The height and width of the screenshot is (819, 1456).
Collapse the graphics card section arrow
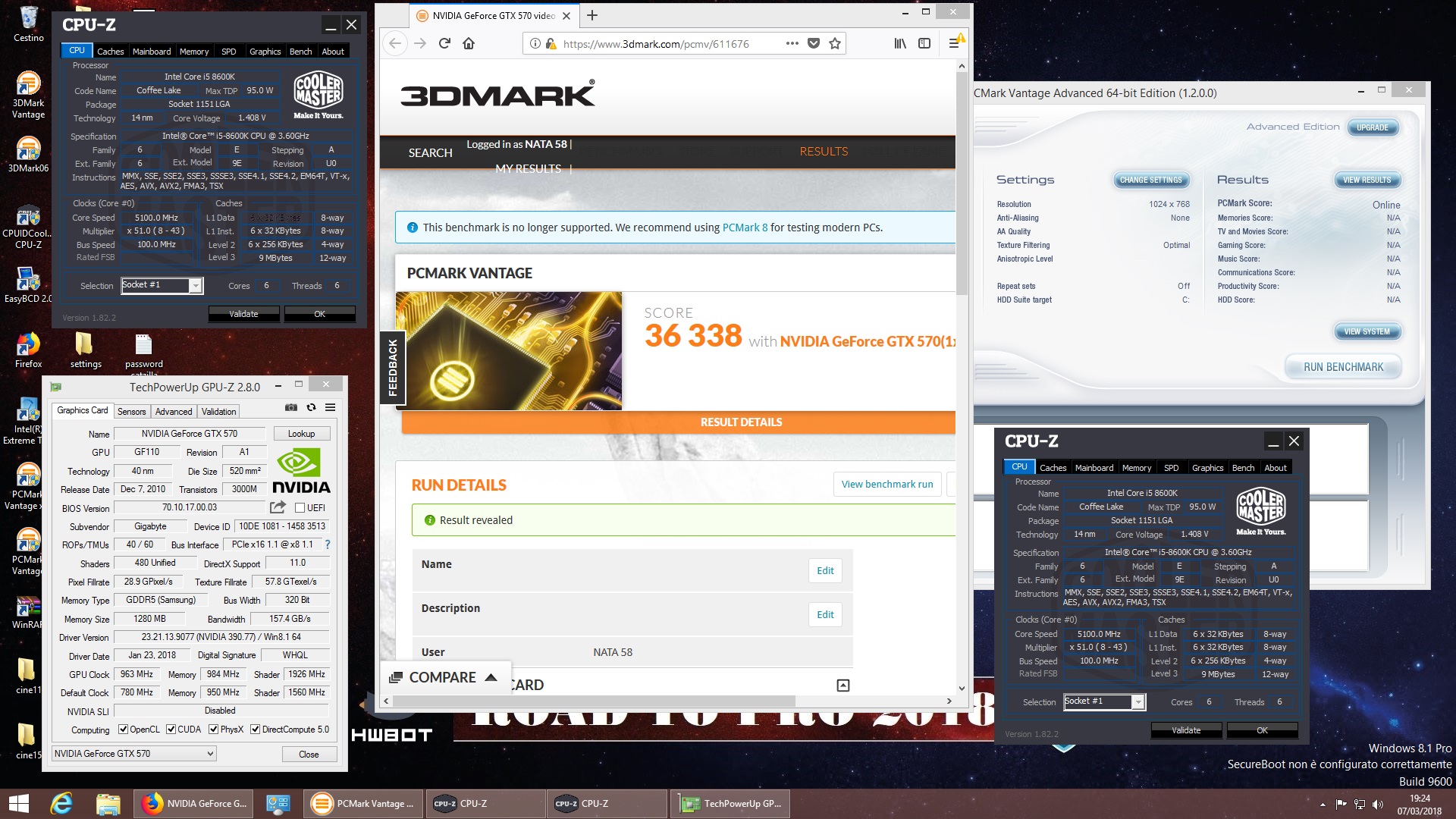tap(843, 686)
